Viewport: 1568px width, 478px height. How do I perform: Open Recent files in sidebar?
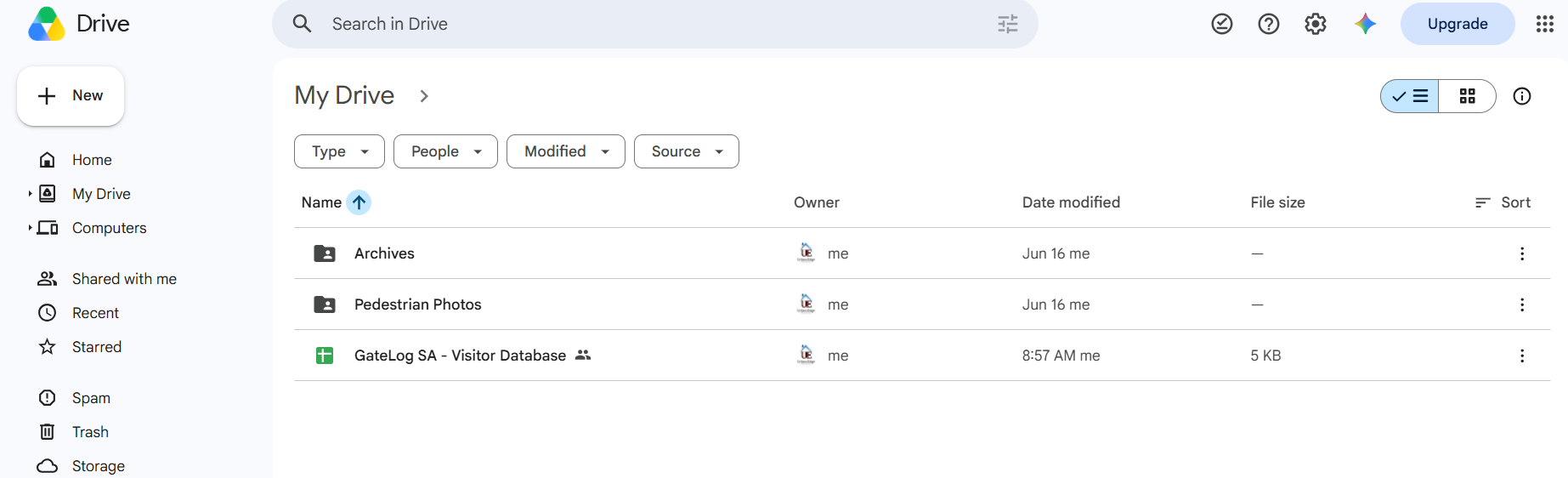coord(95,313)
